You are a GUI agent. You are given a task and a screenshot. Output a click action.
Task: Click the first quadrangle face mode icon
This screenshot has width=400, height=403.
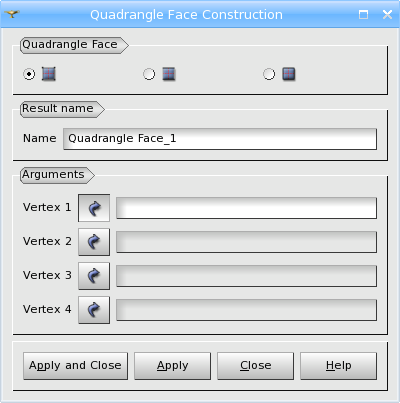[x=49, y=74]
